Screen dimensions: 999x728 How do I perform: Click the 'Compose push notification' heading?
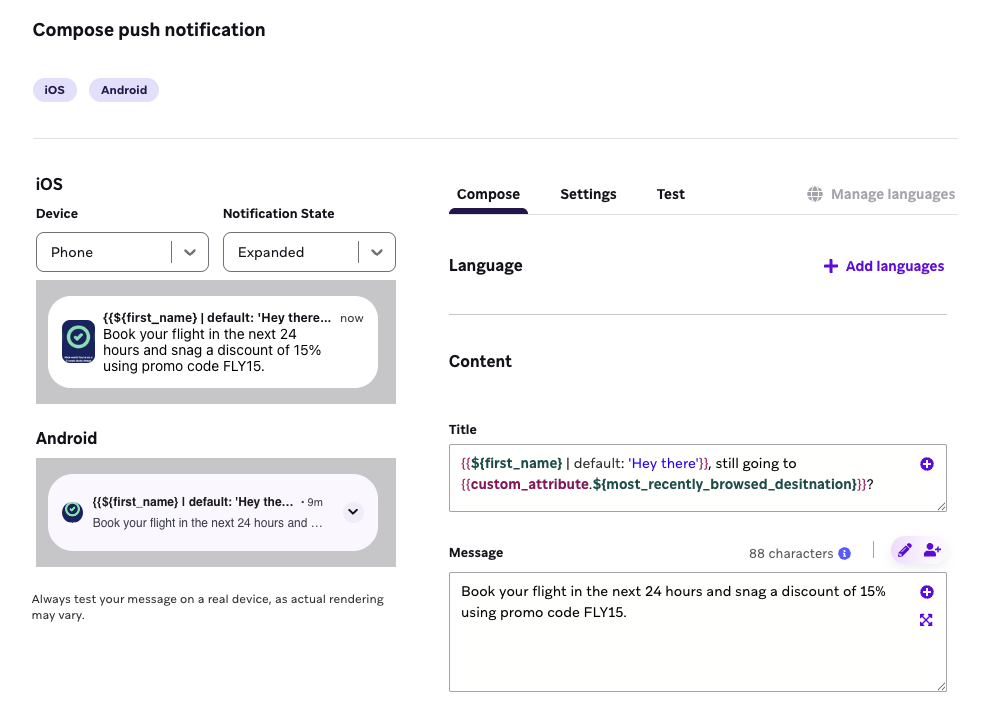[x=149, y=30]
